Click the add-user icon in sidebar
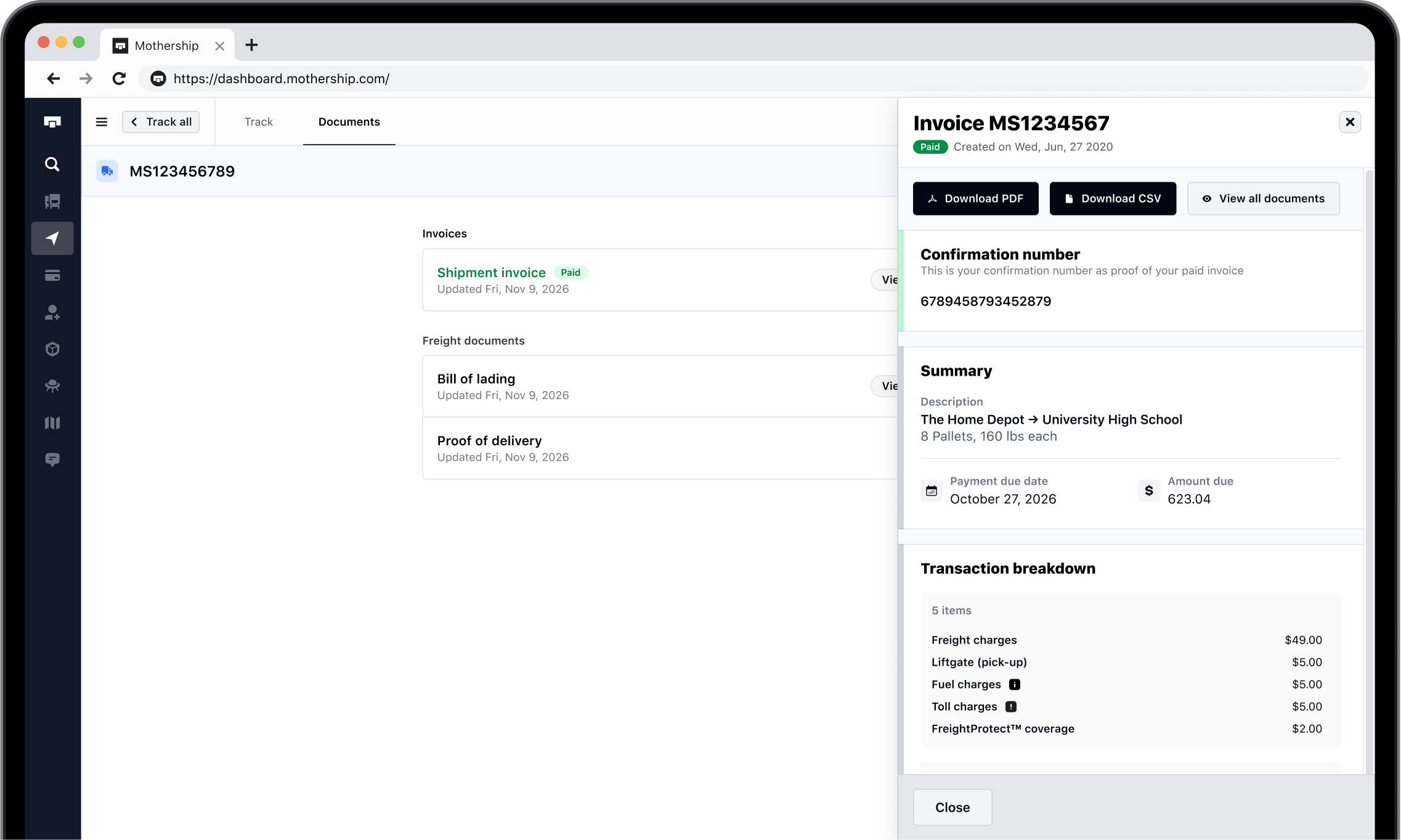 point(52,312)
